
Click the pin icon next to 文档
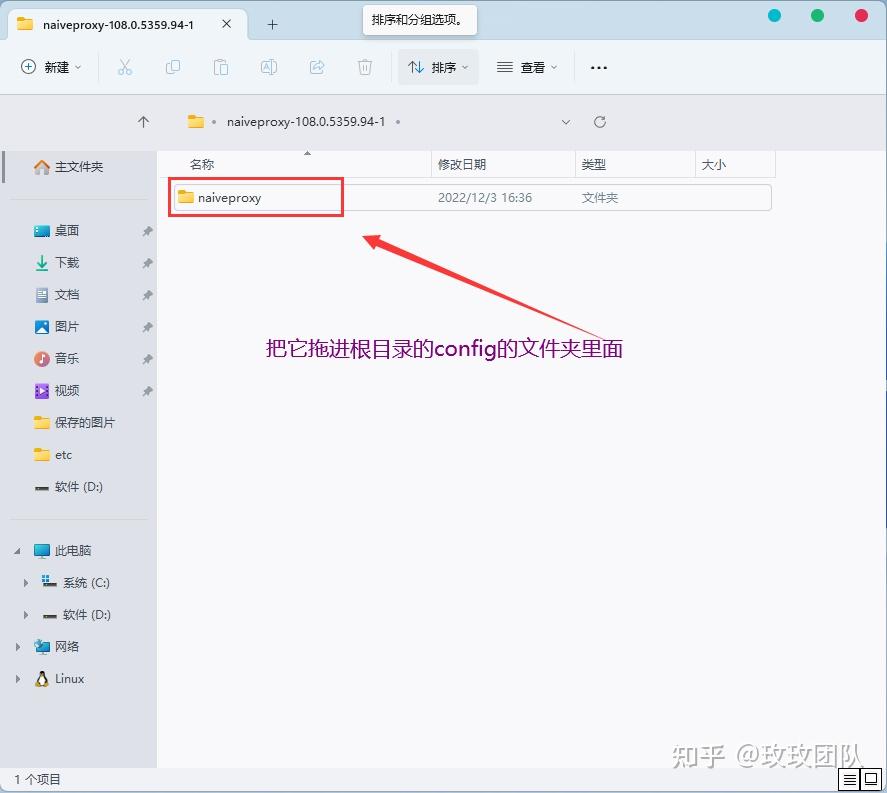tap(147, 295)
